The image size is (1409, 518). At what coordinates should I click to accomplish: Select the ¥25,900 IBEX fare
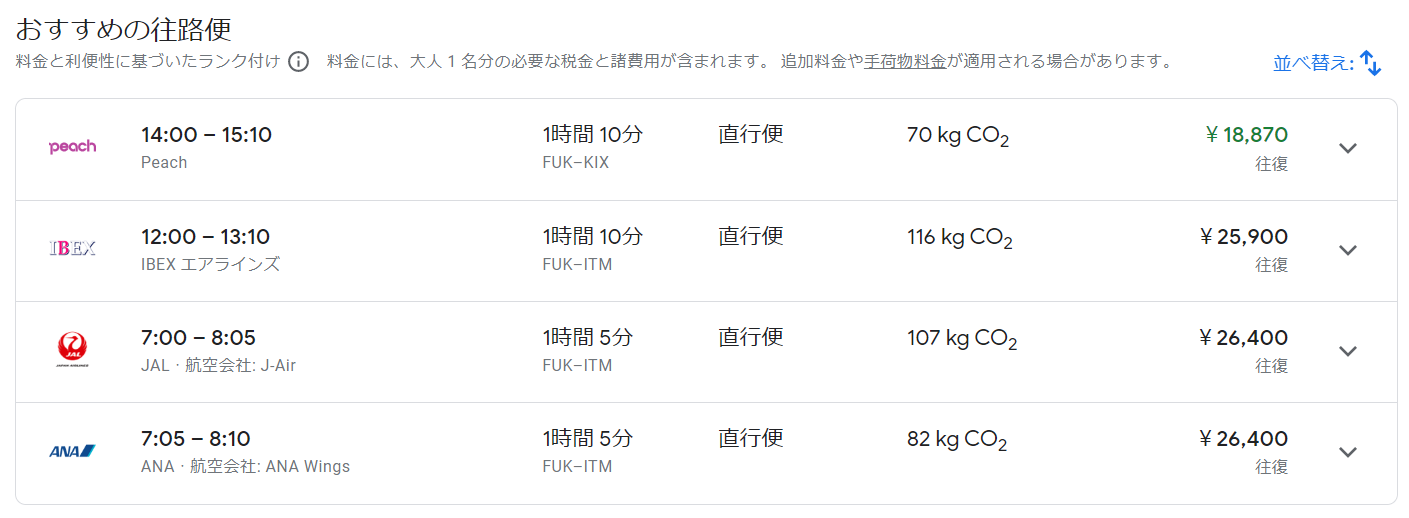coord(1243,237)
